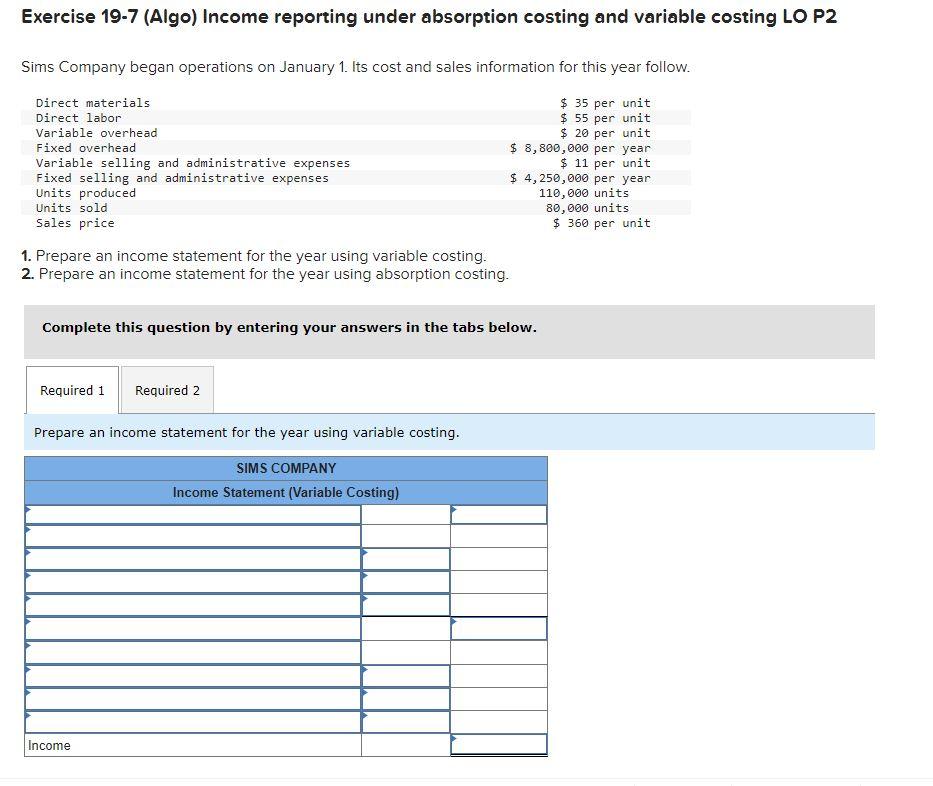Open the first row label dropdown in the statement
933x786 pixels.
pos(190,514)
